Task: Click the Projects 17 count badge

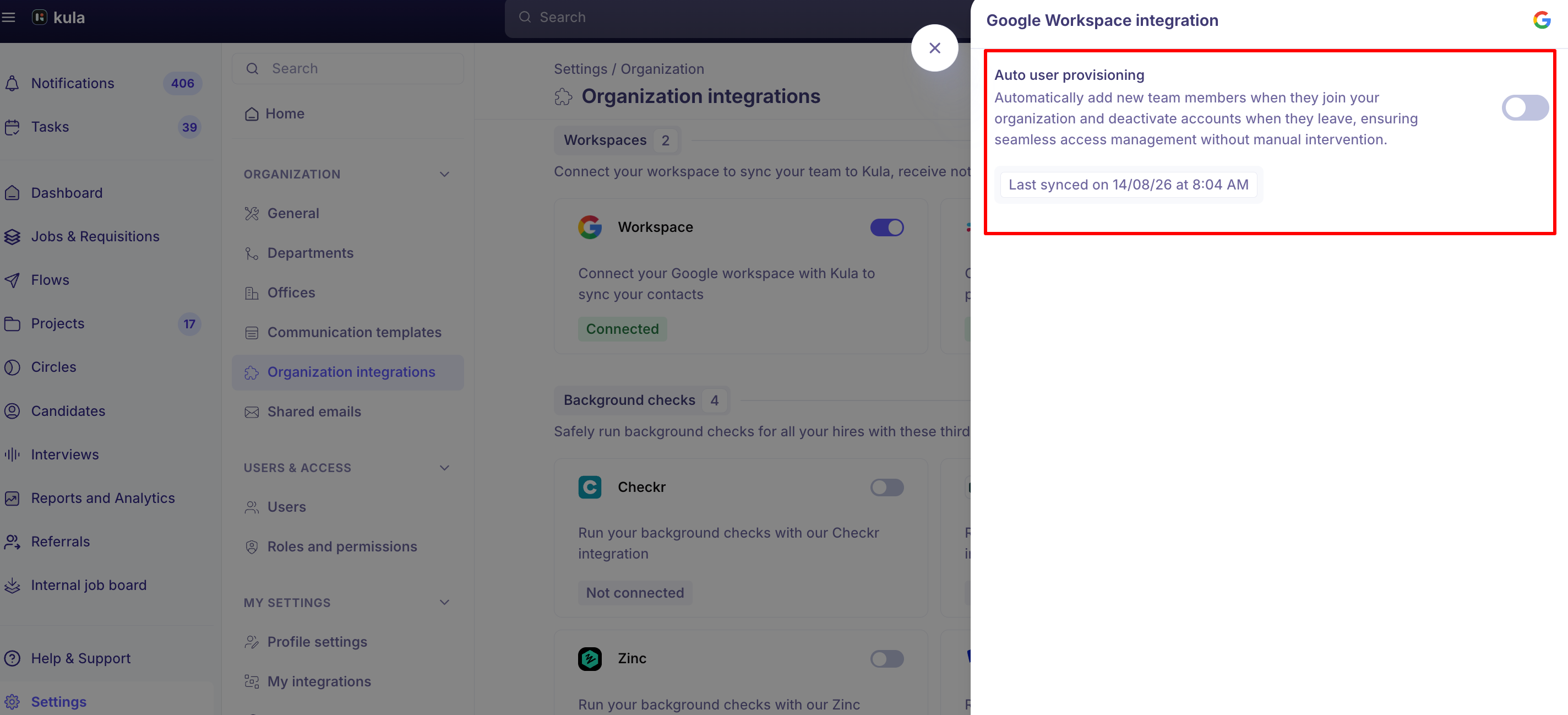Action: tap(189, 324)
